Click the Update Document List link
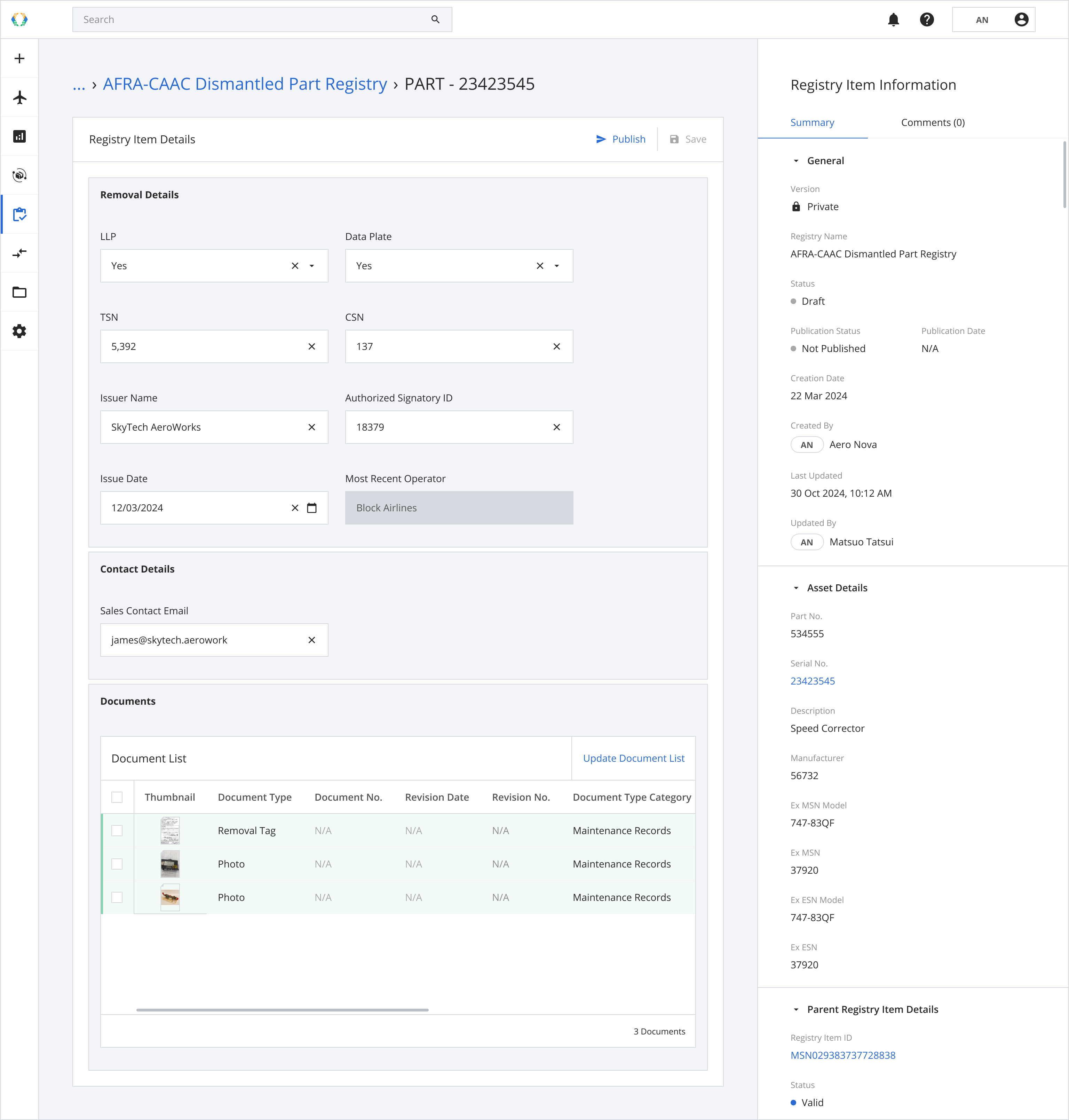Screen dimensions: 1069x1120 (x=633, y=758)
